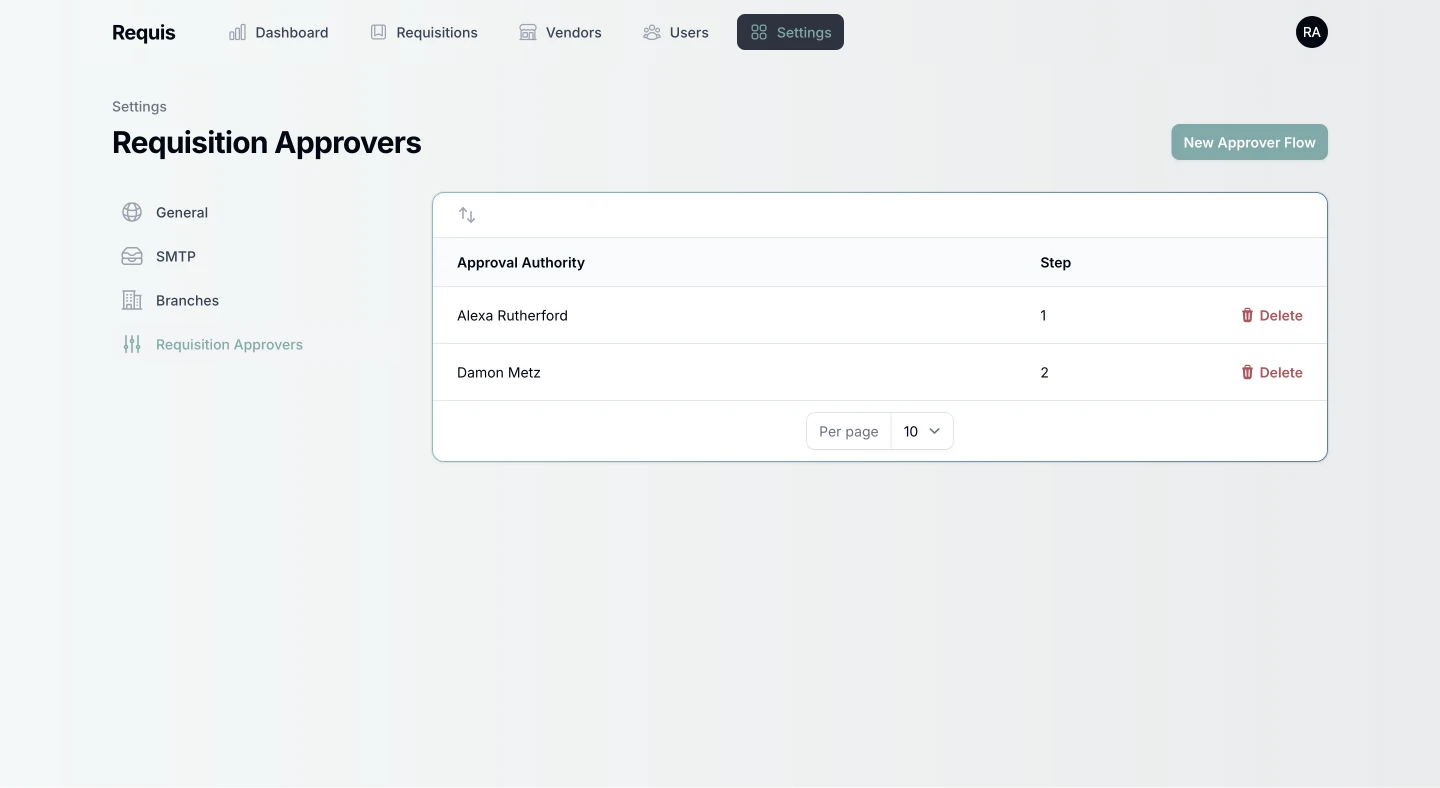The height and width of the screenshot is (788, 1440).
Task: Click the SMTP inbox icon
Action: pos(132,256)
